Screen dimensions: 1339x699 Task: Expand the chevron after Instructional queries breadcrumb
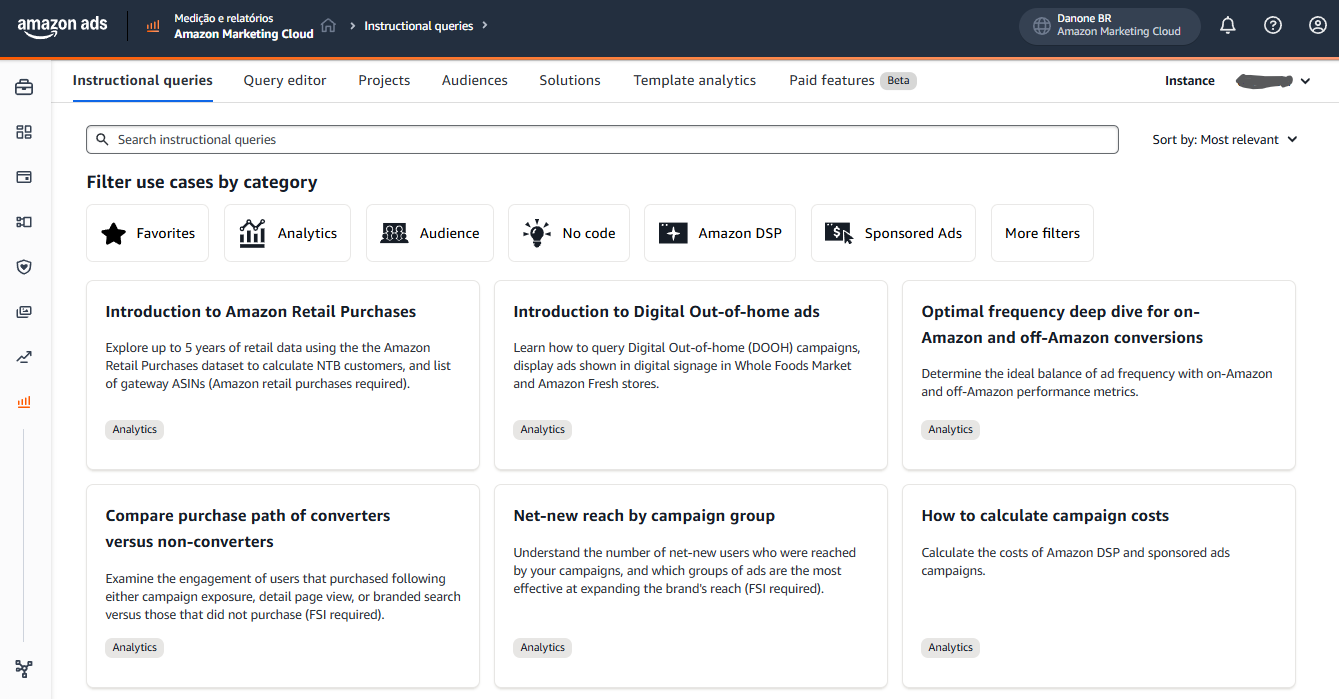[485, 25]
